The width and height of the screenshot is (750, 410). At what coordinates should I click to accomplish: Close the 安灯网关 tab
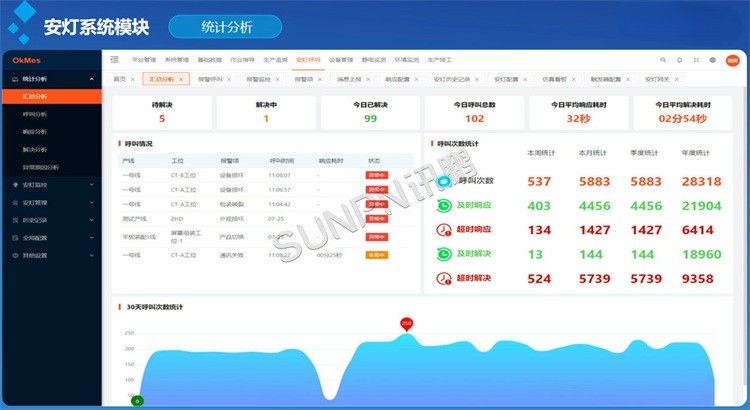click(676, 79)
